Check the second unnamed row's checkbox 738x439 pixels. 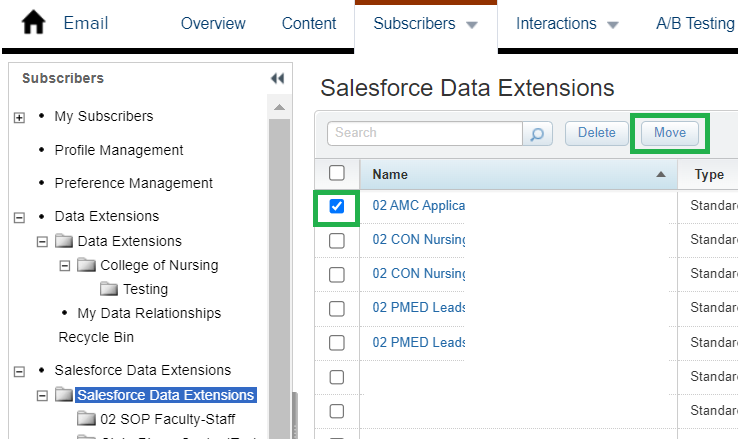[x=337, y=411]
